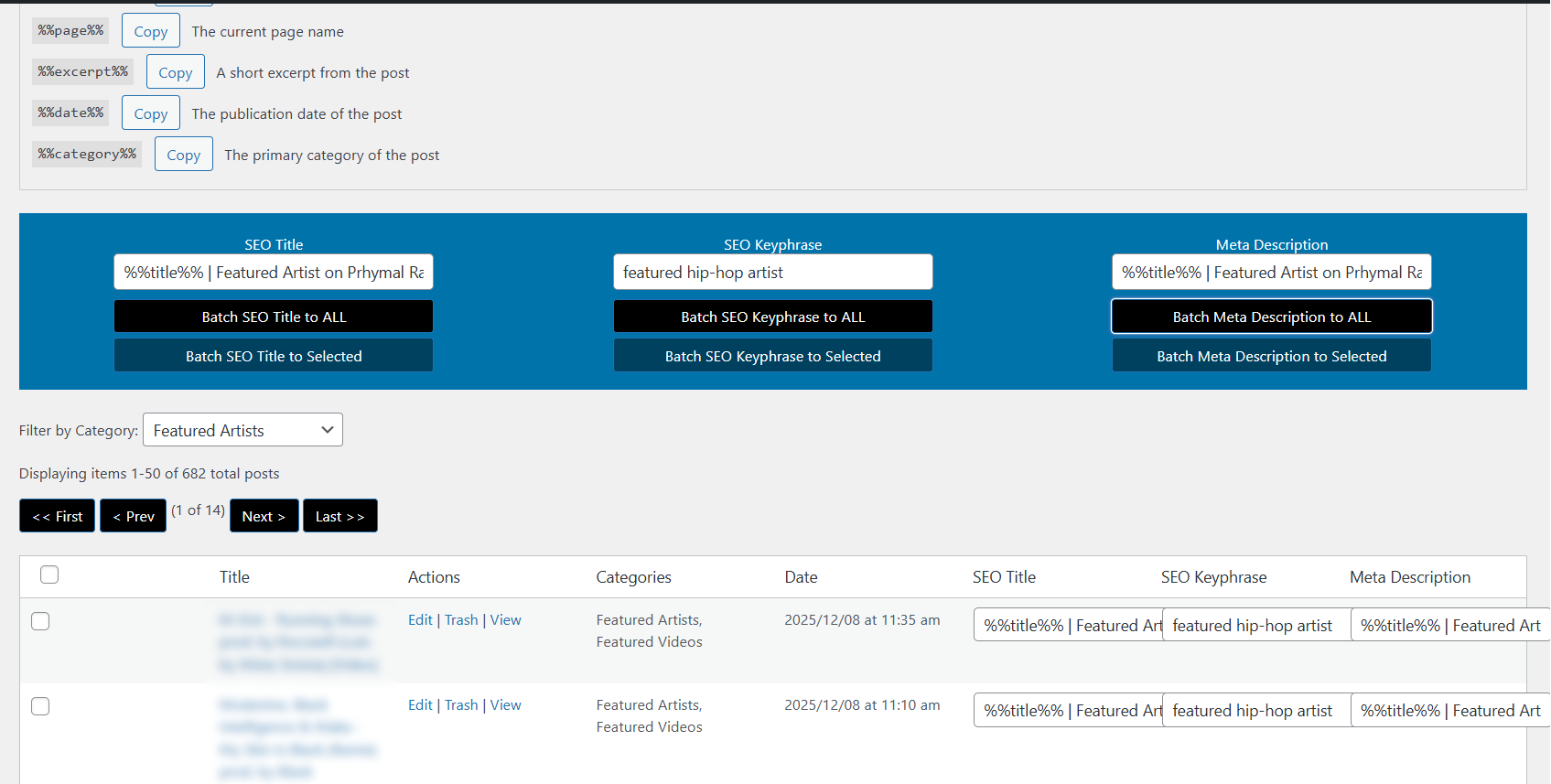The width and height of the screenshot is (1551, 784).
Task: Apply Batch Meta Description to ALL
Action: (x=1272, y=317)
